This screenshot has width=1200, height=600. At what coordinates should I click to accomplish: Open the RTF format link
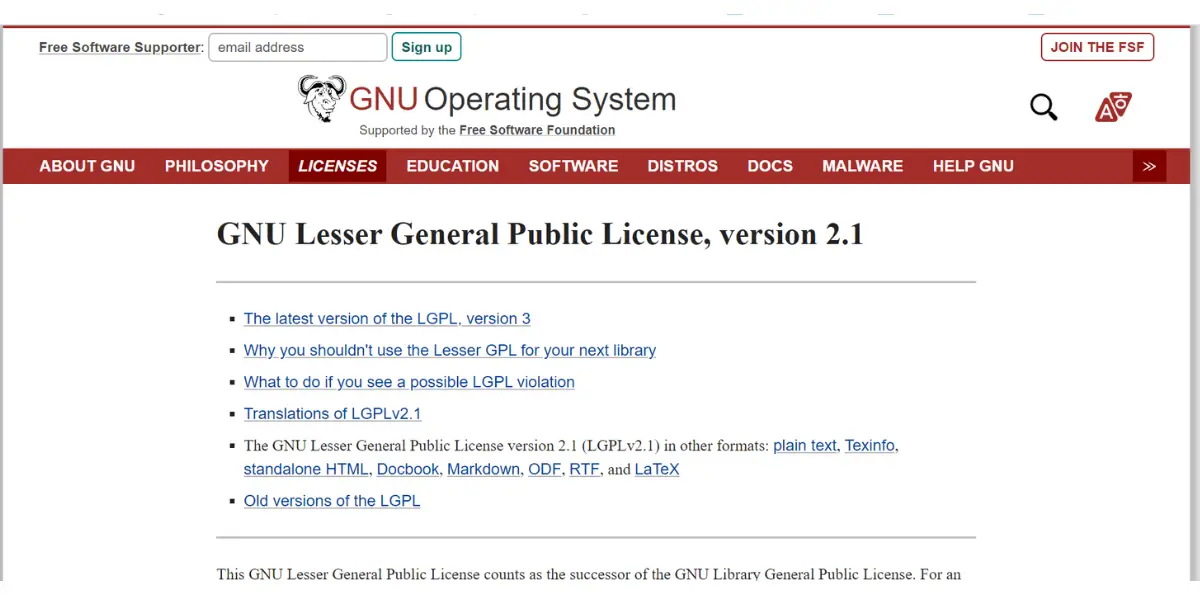584,469
